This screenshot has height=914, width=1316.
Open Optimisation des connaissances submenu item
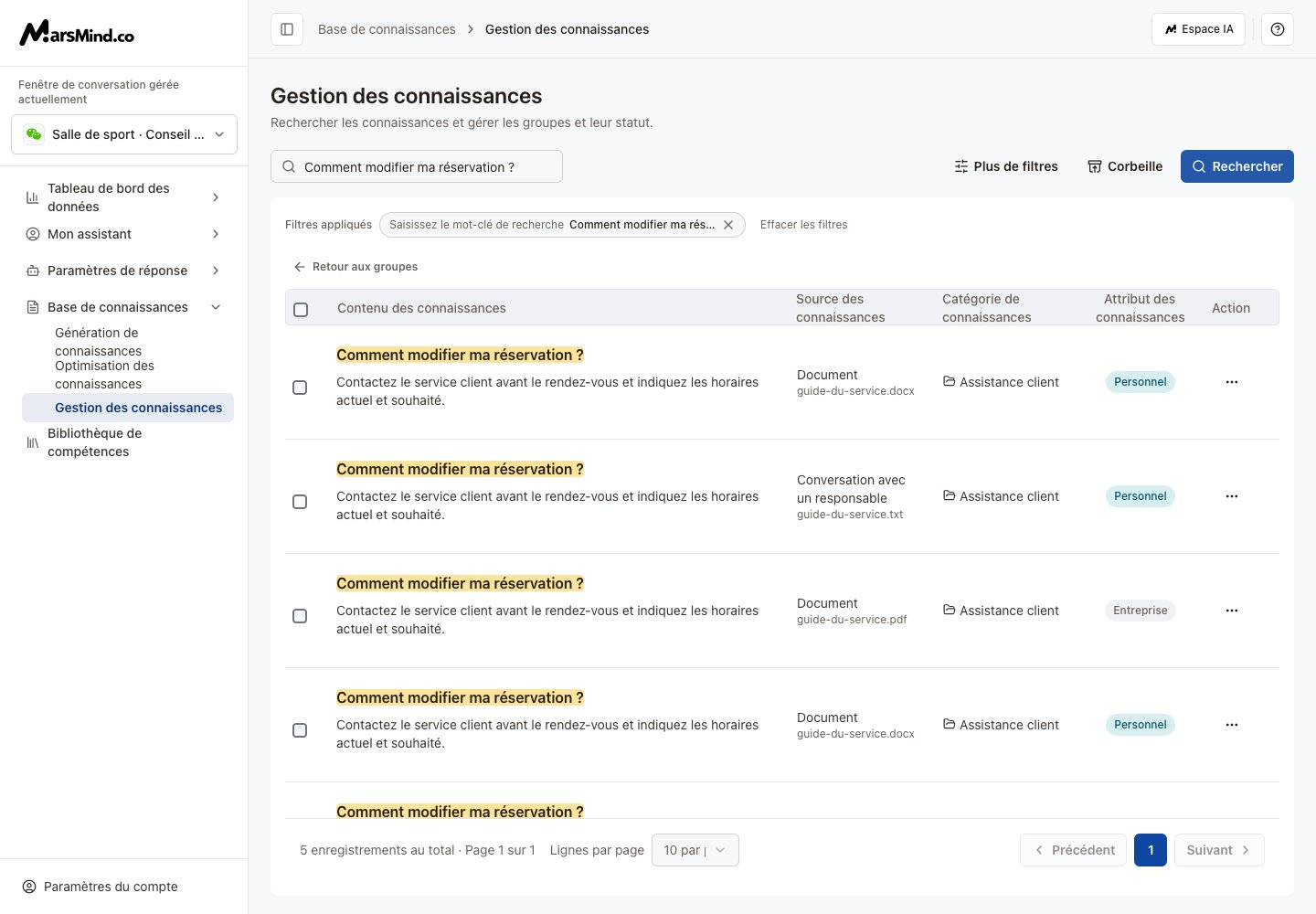[128, 375]
